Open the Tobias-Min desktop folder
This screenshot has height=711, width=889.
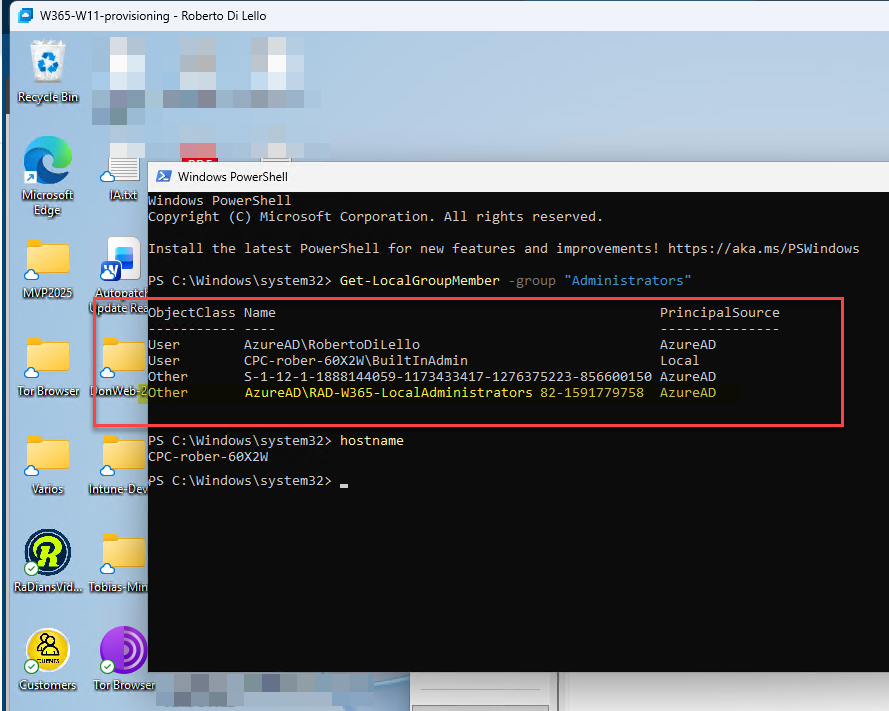123,553
